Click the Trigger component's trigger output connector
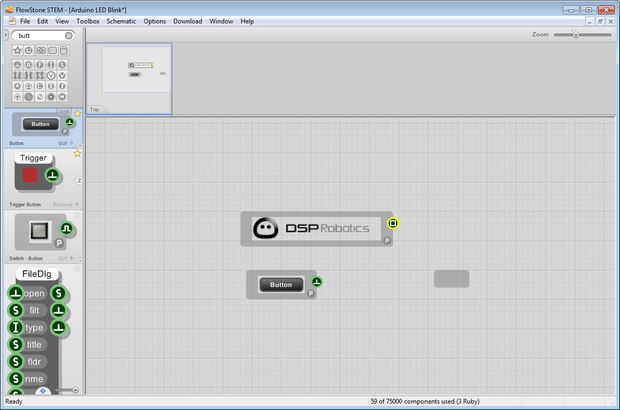This screenshot has width=620, height=410. (52, 175)
